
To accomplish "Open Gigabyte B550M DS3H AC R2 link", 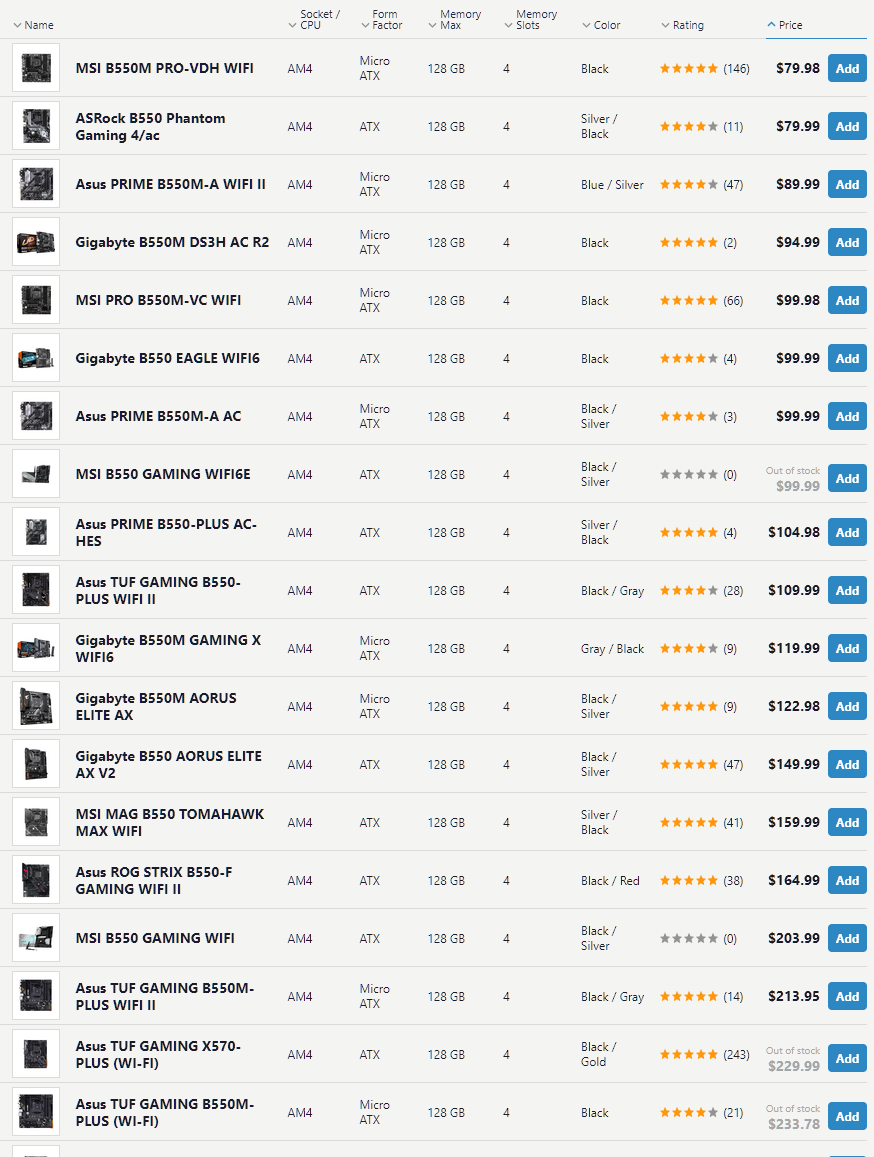I will coord(172,242).
